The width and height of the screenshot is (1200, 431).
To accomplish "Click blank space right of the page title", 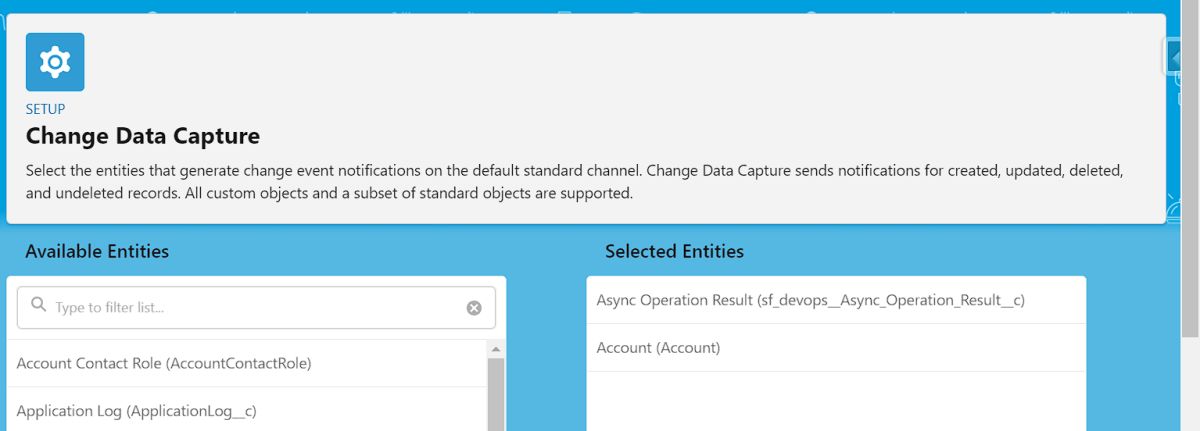I will click(700, 136).
